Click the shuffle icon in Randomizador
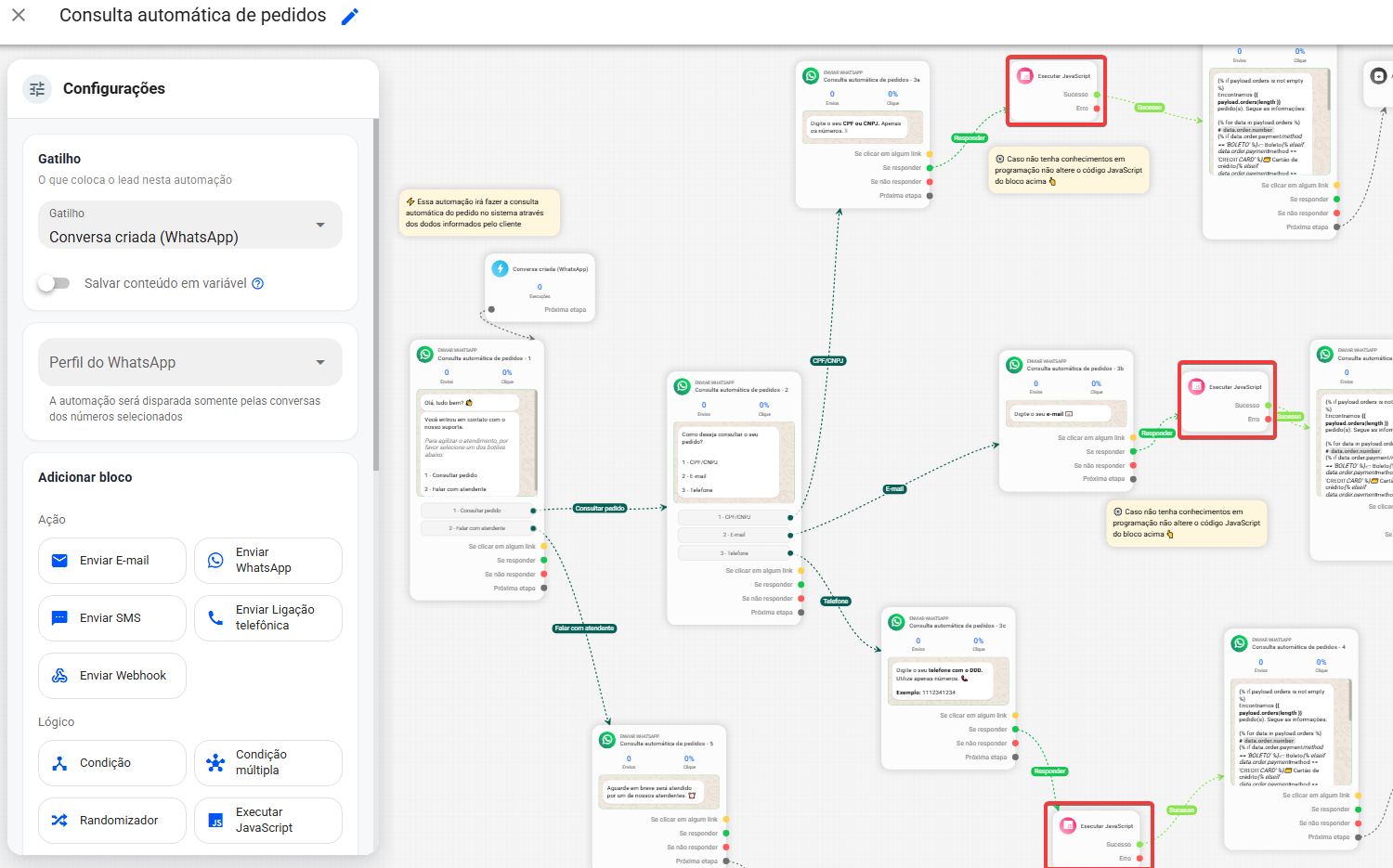 click(x=59, y=821)
